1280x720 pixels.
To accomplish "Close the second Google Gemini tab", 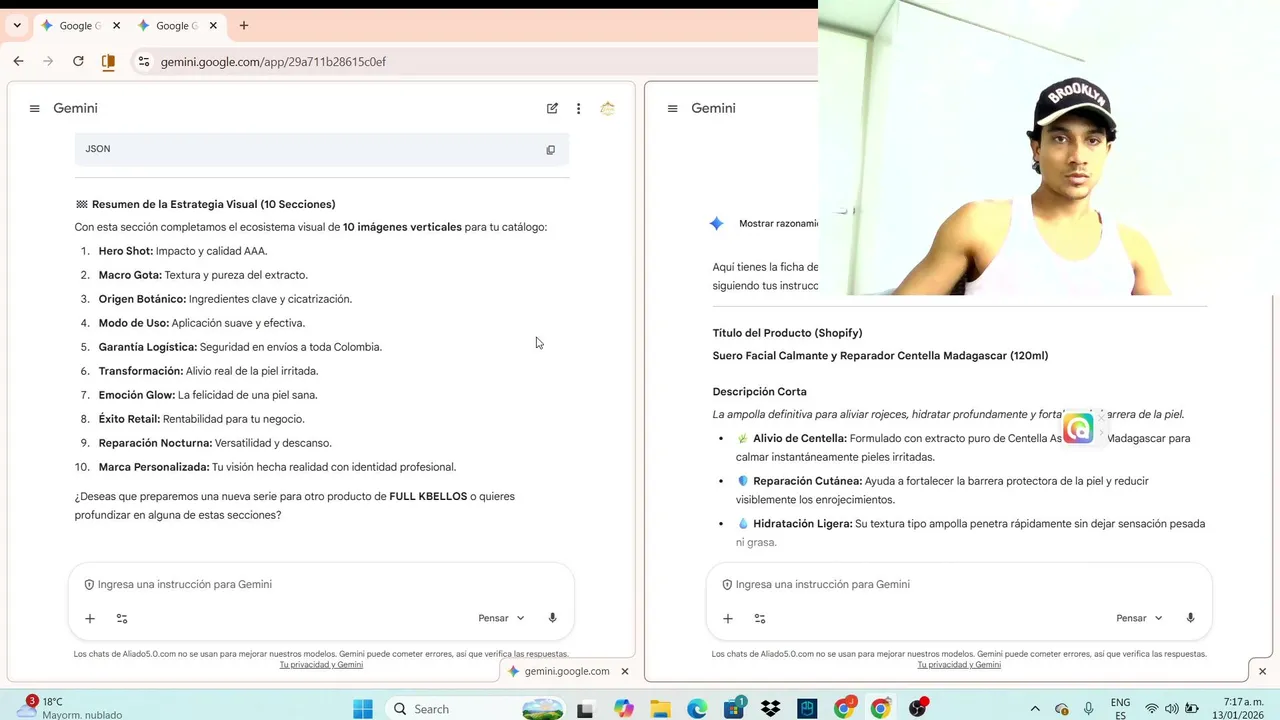I will (x=213, y=26).
